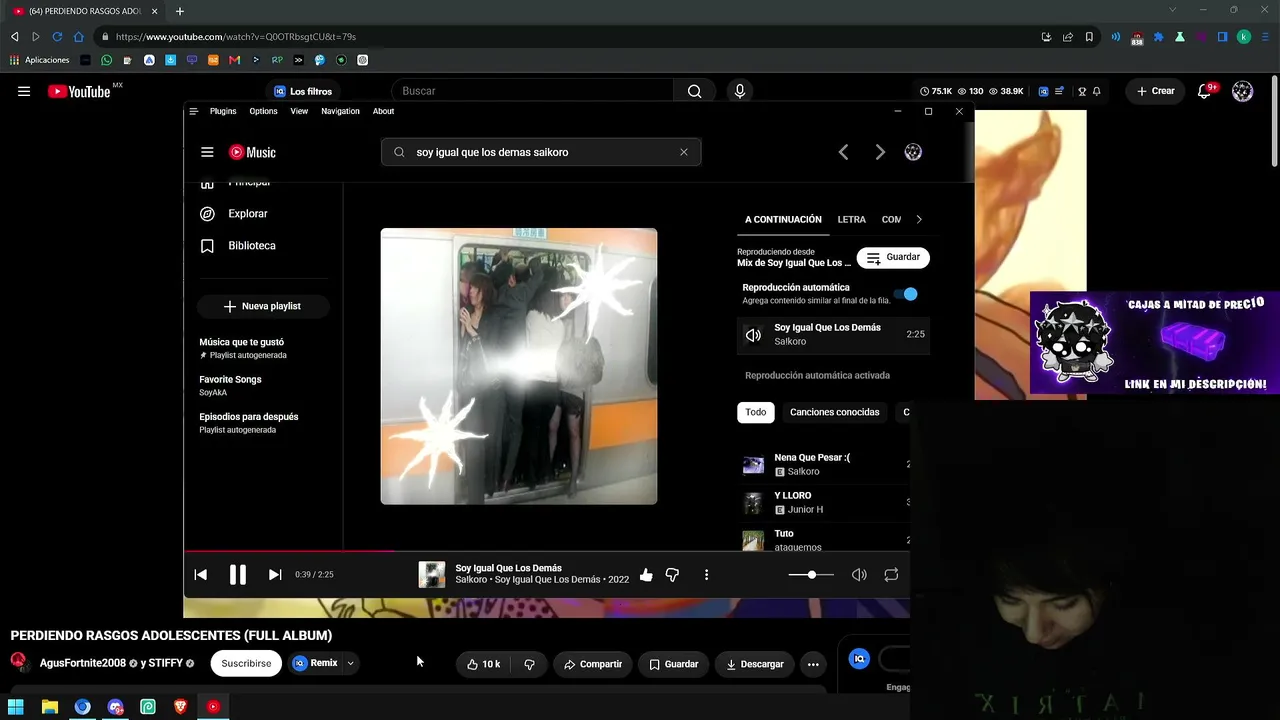Open more video actions ellipsis
1280x720 pixels.
pos(813,664)
